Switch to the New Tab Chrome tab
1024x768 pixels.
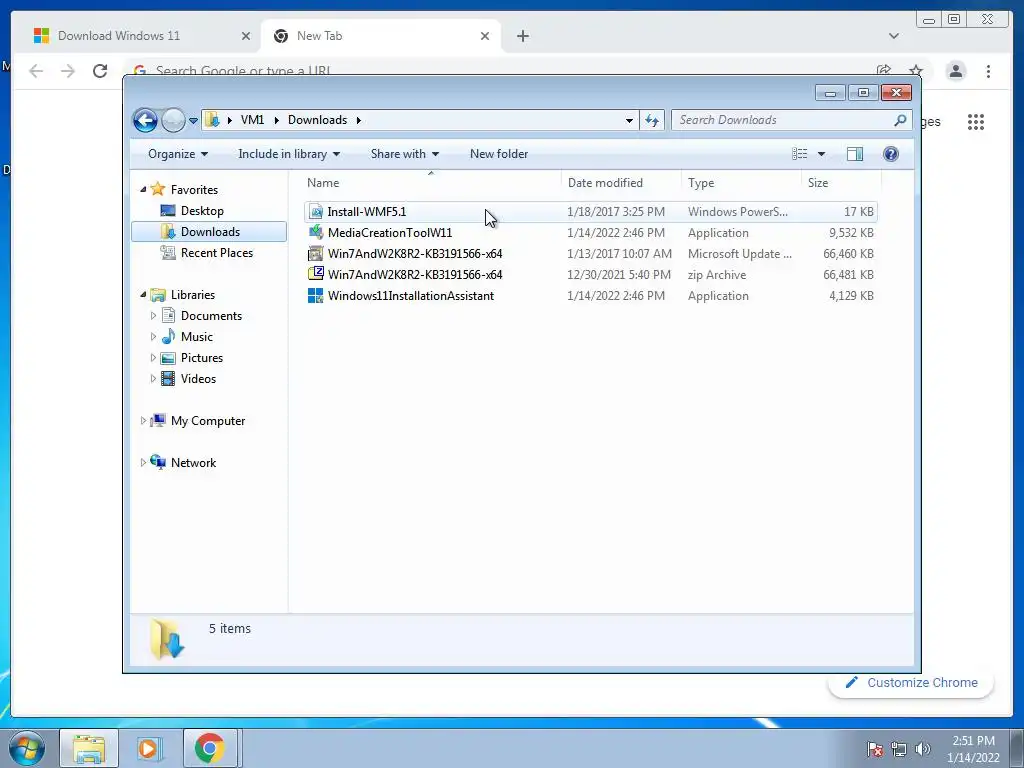(x=380, y=36)
